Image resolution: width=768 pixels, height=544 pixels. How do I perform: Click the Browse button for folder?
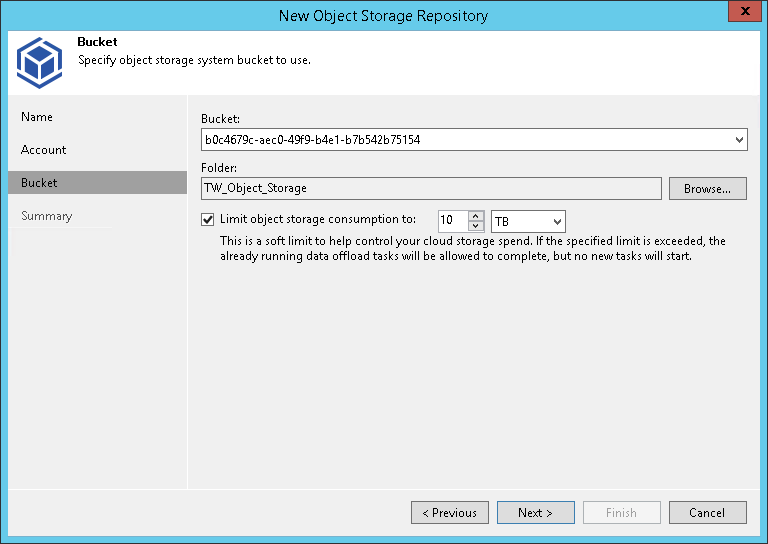pos(707,188)
